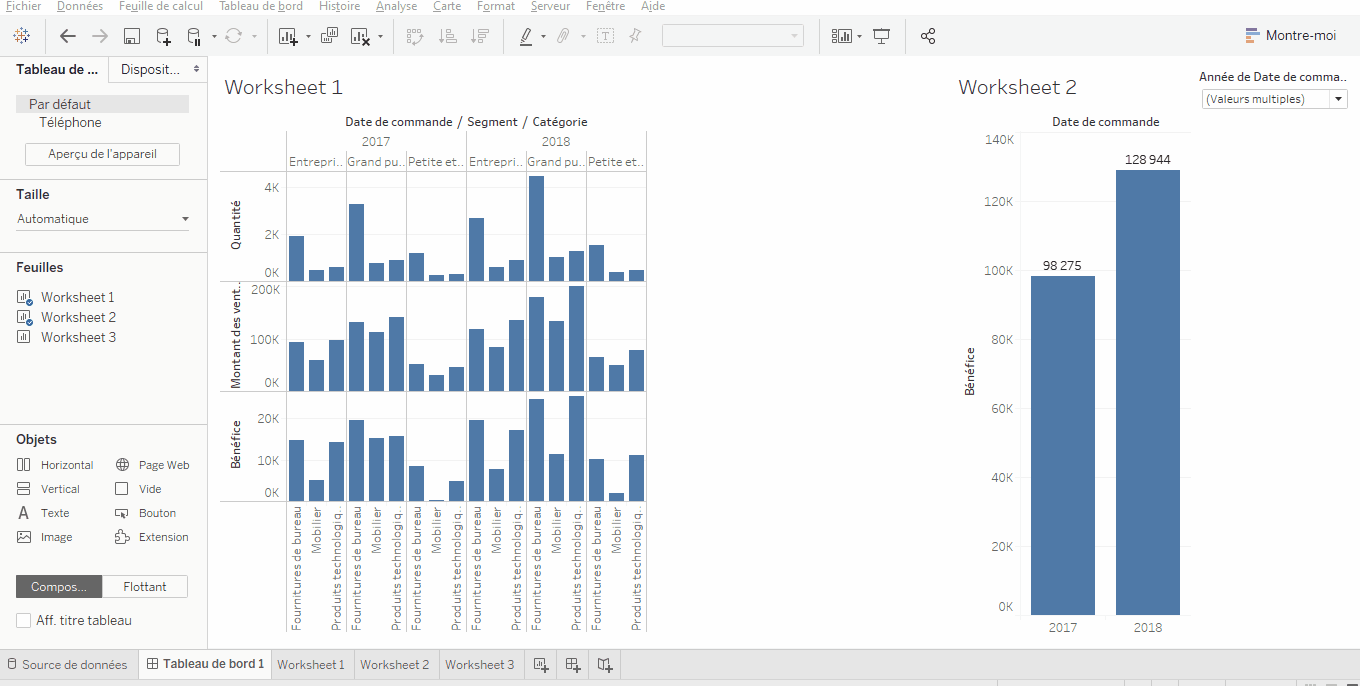Click the presentation mode icon
Viewport: 1360px width, 686px height.
click(881, 36)
